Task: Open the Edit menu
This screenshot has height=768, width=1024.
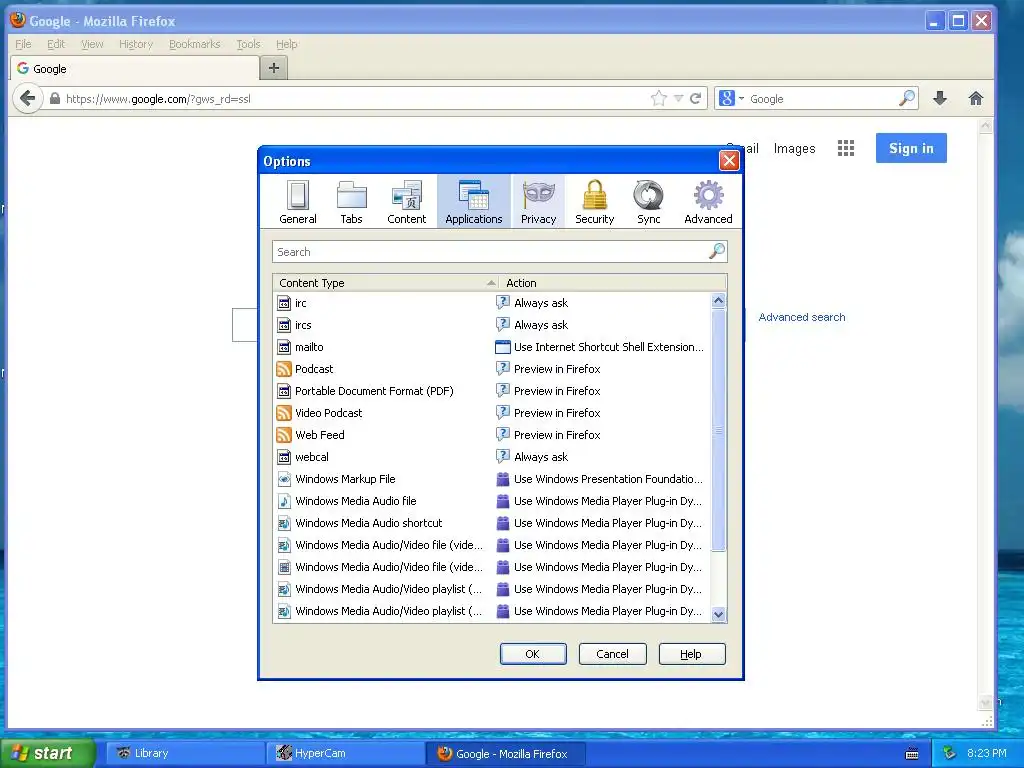Action: click(x=56, y=44)
